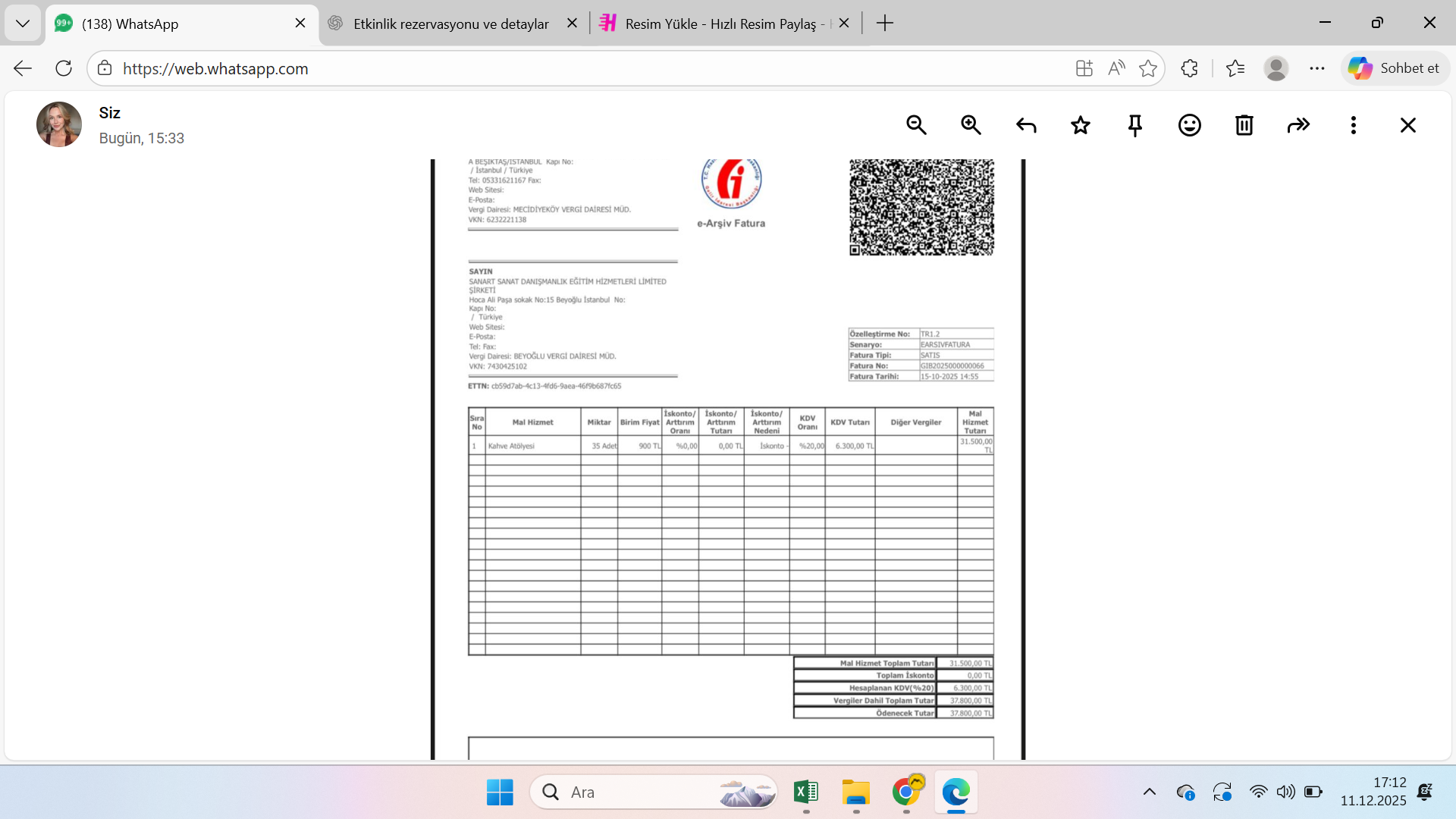Open Wi-Fi network settings
The width and height of the screenshot is (1456, 819).
1259,792
